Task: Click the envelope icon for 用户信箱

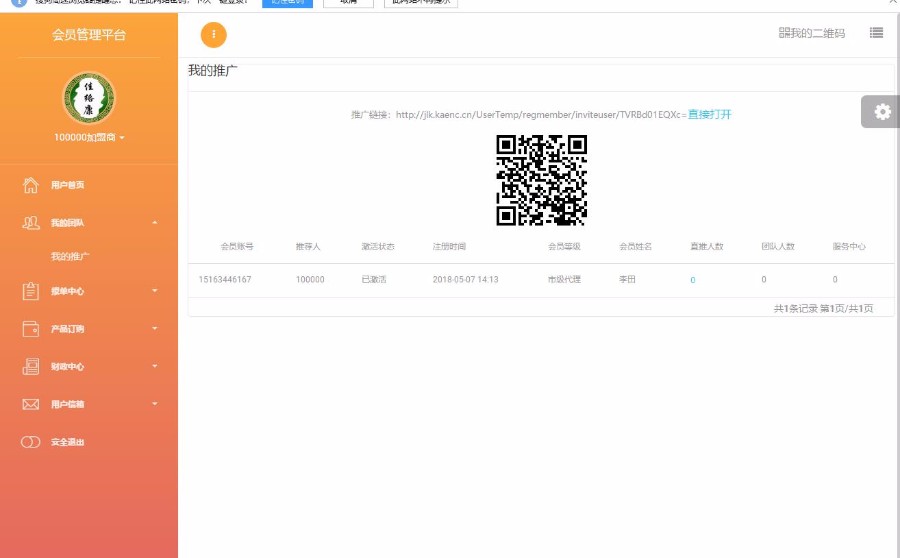Action: tap(30, 404)
